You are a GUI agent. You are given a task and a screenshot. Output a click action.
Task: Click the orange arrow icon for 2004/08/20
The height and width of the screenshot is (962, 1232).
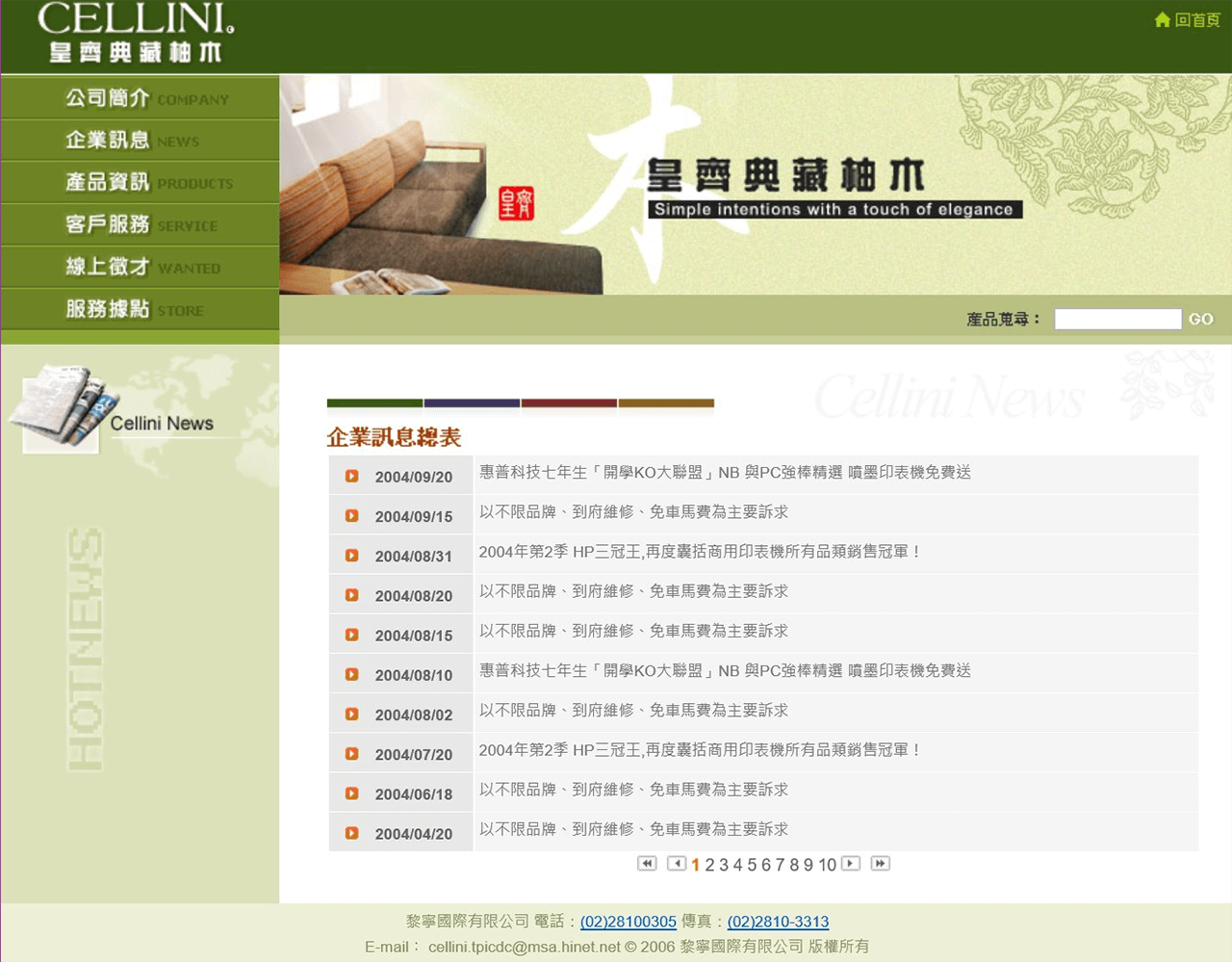coord(352,595)
